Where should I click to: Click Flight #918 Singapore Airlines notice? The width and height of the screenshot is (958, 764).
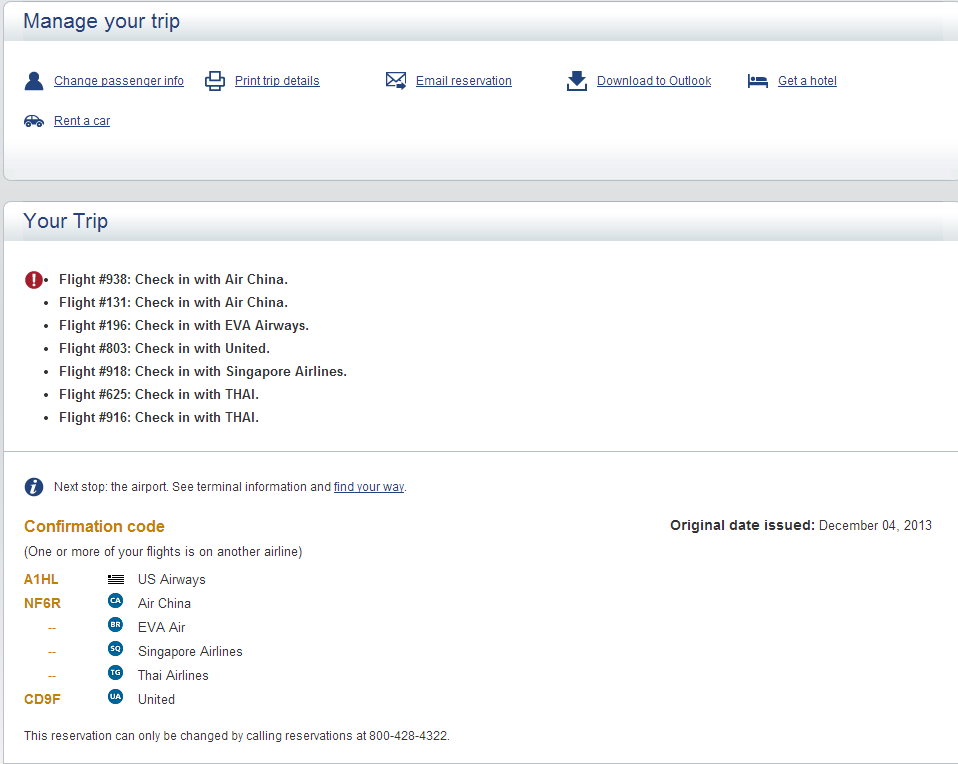coord(203,372)
